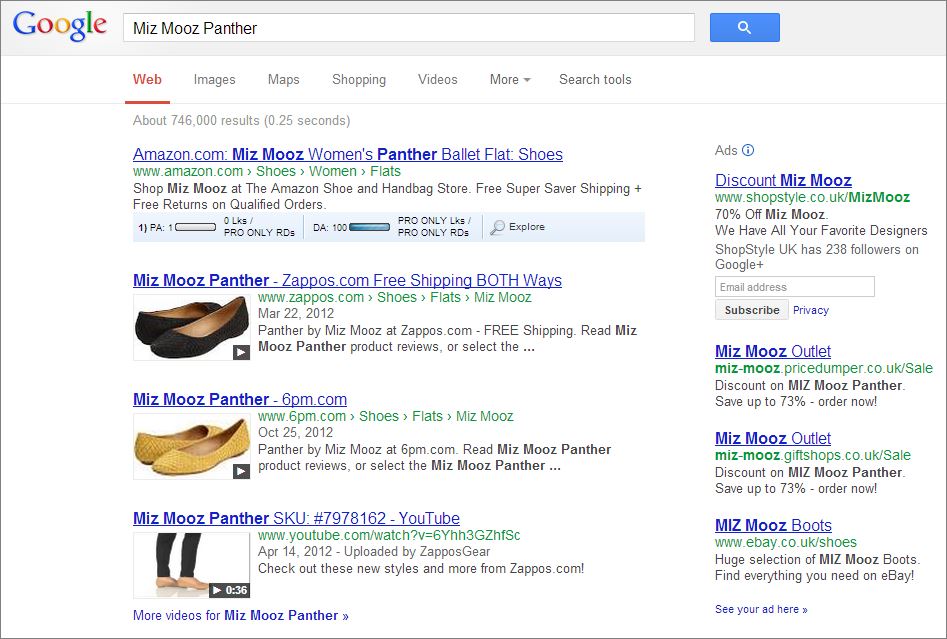The image size is (947, 639).
Task: Open the Videos tab
Action: [x=437, y=80]
